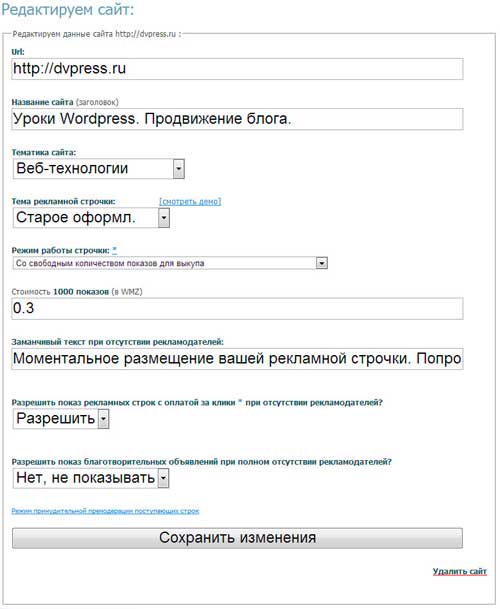The width and height of the screenshot is (500, 609).
Task: Open the Старое оформл. theme dropdown
Action: pyautogui.click(x=91, y=218)
